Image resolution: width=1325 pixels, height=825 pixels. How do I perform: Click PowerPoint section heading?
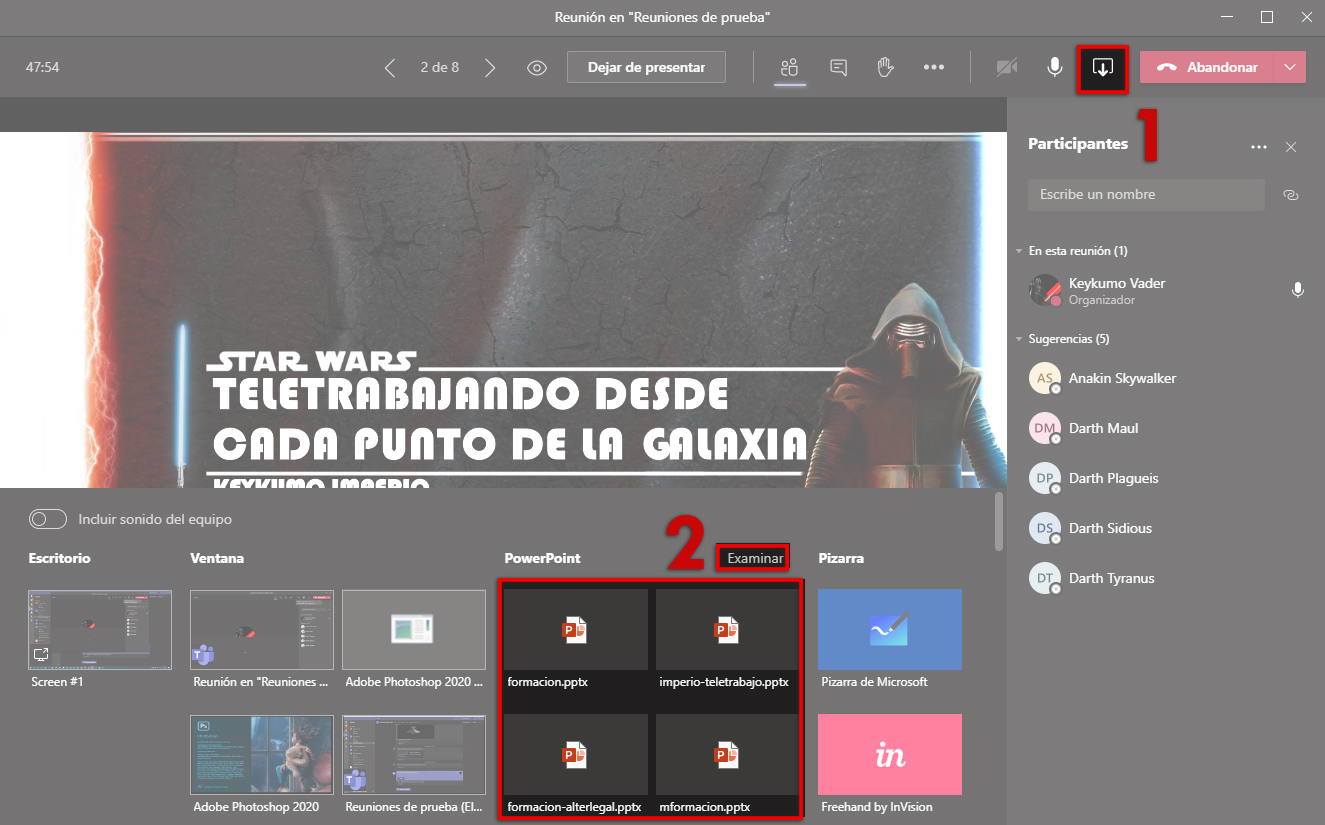coord(542,558)
